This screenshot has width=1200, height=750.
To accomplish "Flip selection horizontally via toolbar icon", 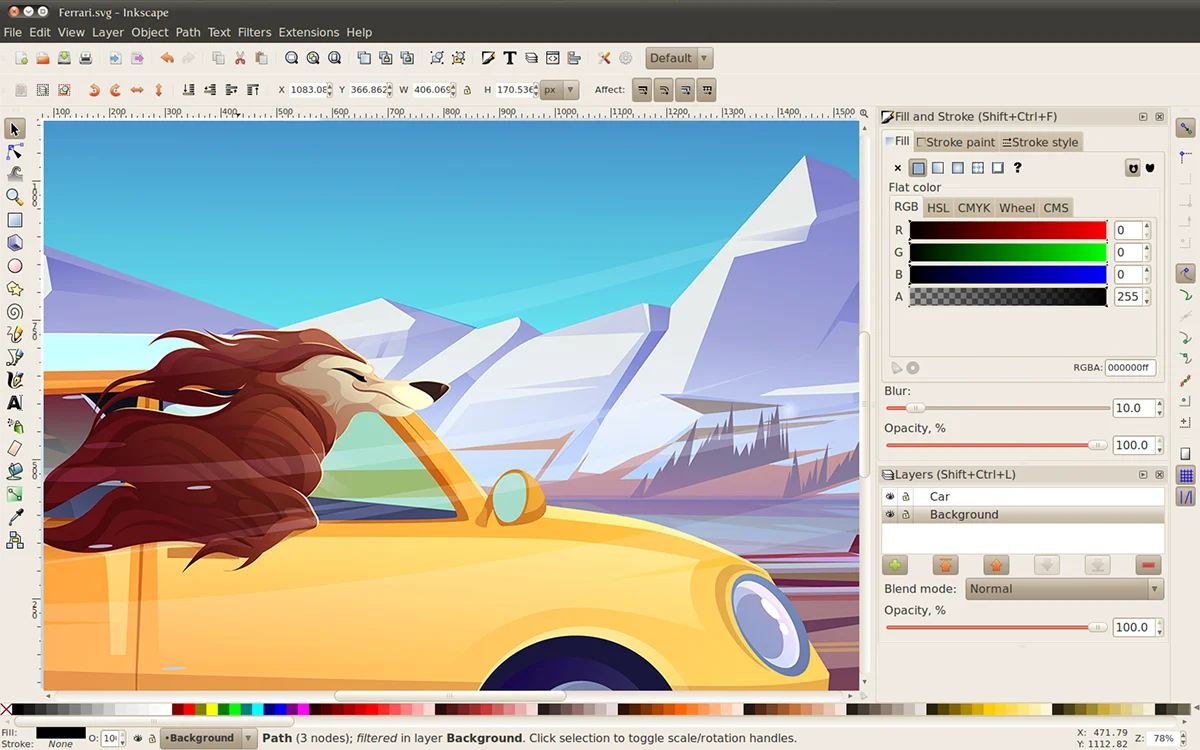I will click(x=137, y=90).
